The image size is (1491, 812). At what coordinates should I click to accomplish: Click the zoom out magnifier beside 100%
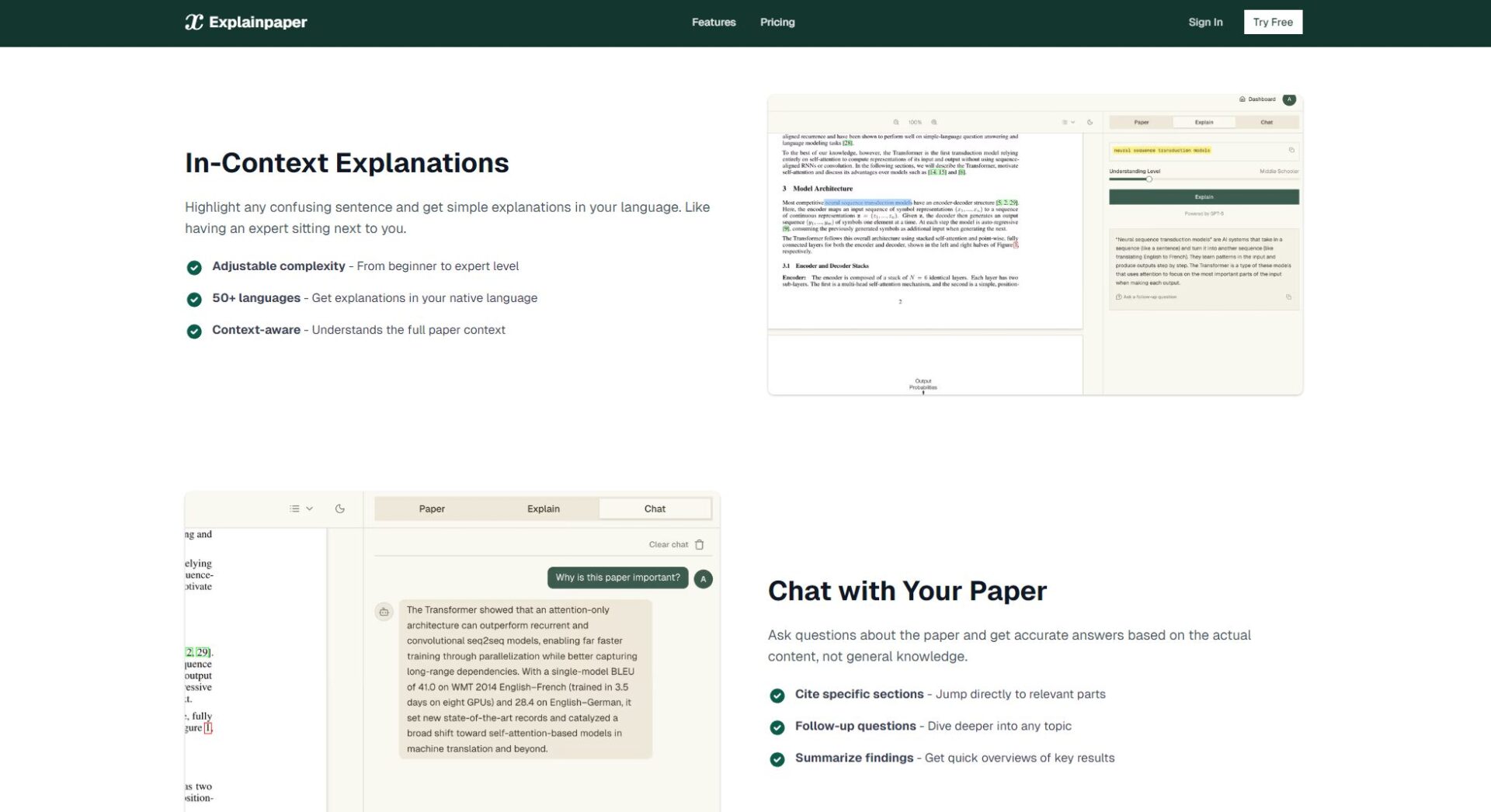[x=896, y=123]
